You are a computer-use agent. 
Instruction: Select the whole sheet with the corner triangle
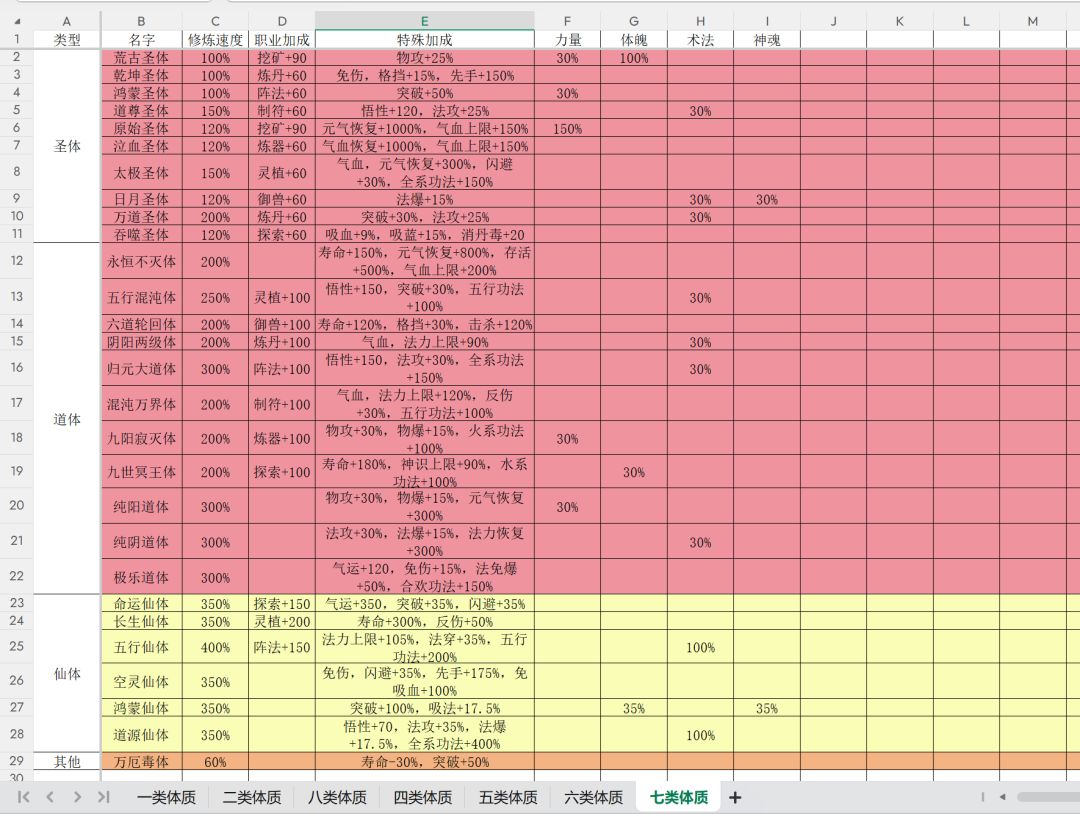coord(17,21)
